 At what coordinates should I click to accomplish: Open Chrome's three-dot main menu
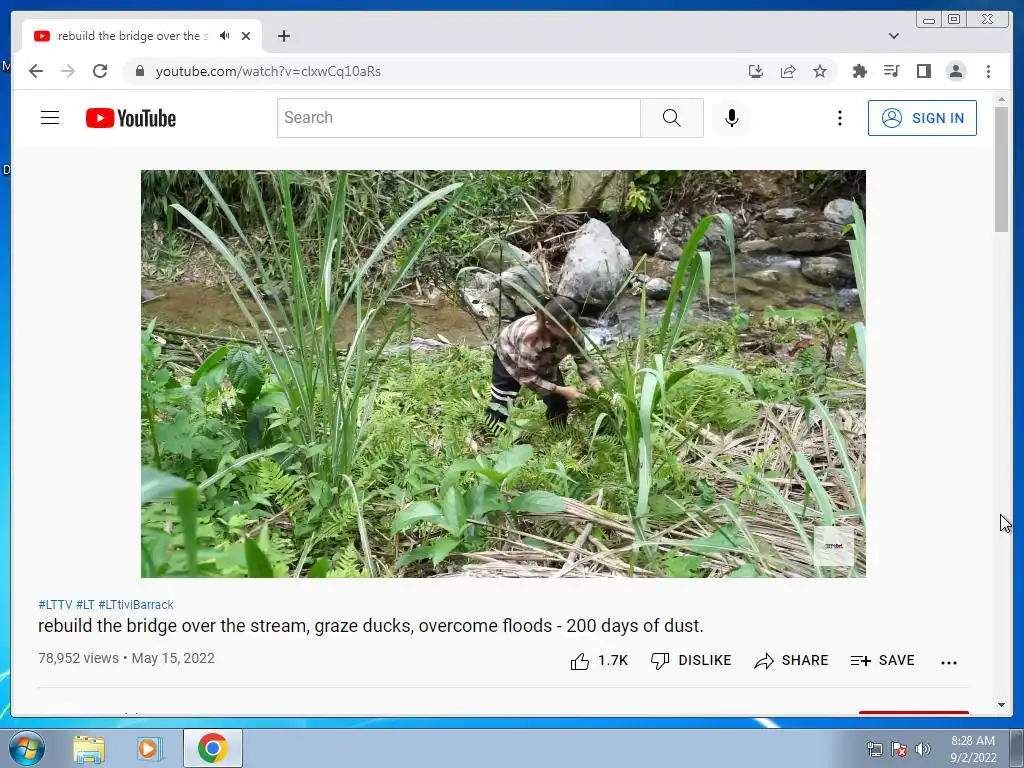[x=988, y=71]
